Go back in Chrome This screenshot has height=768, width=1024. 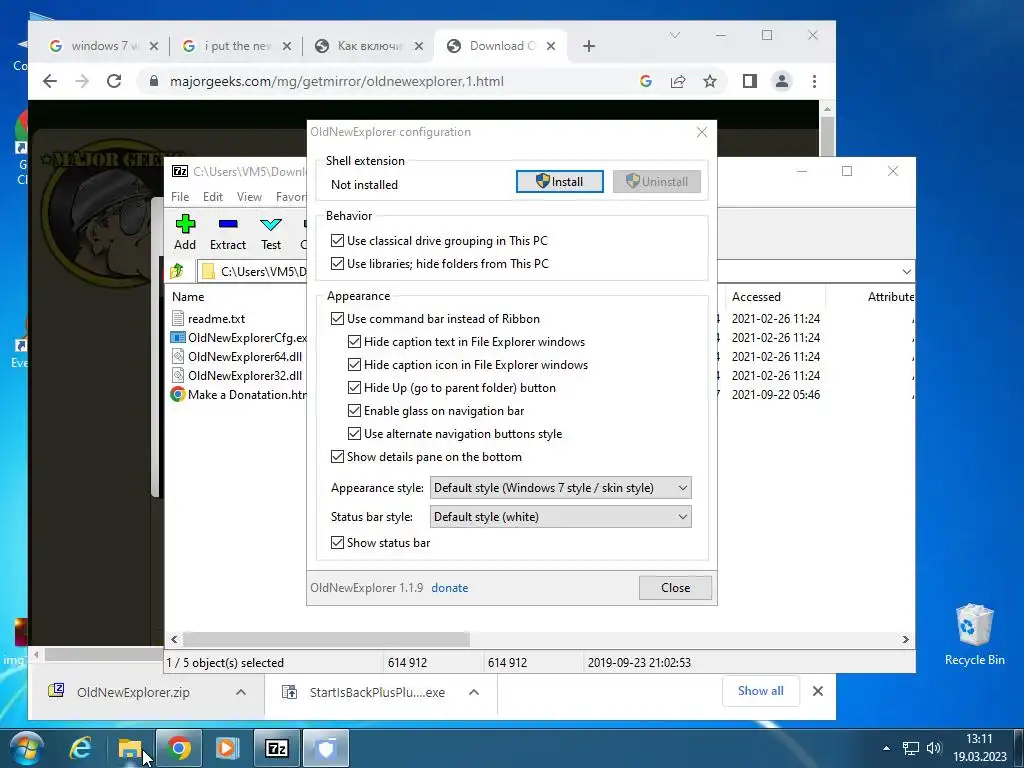50,82
